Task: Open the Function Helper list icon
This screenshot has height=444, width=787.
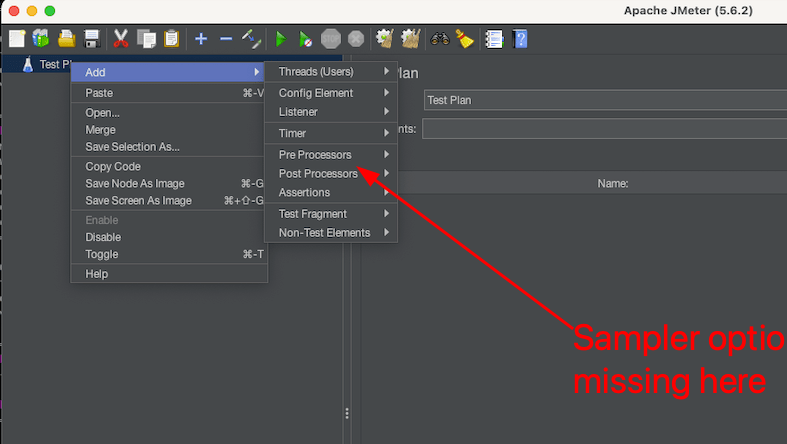Action: click(494, 39)
